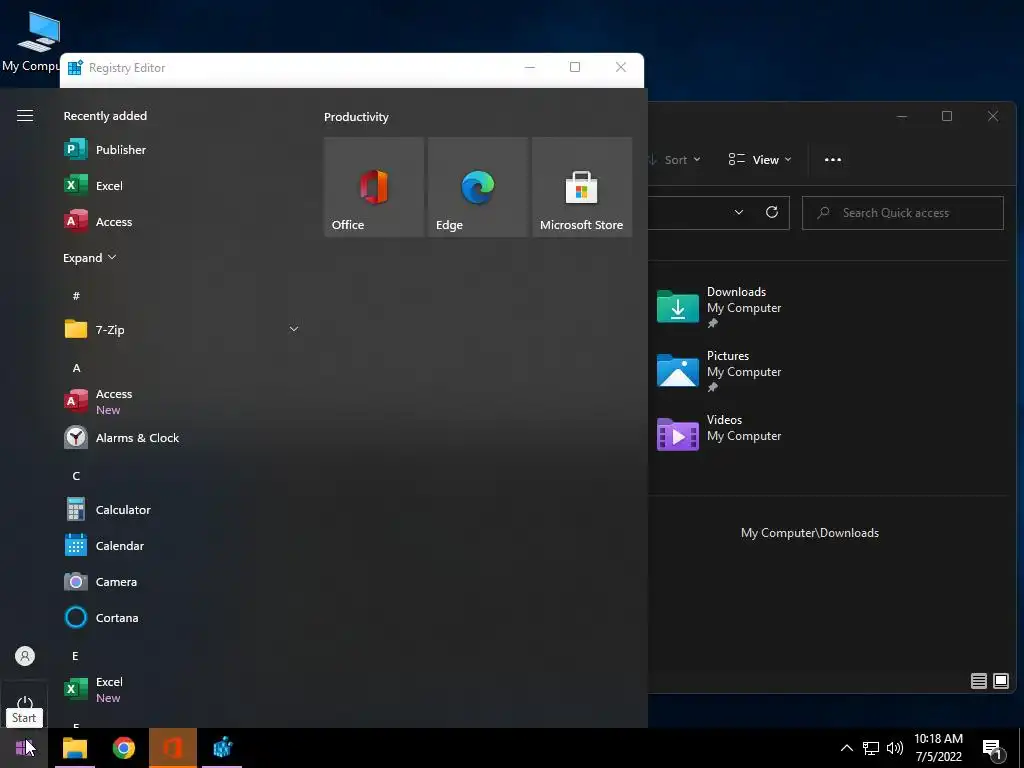Open the 7-Zip folder entry
1024x768 pixels.
coord(182,329)
